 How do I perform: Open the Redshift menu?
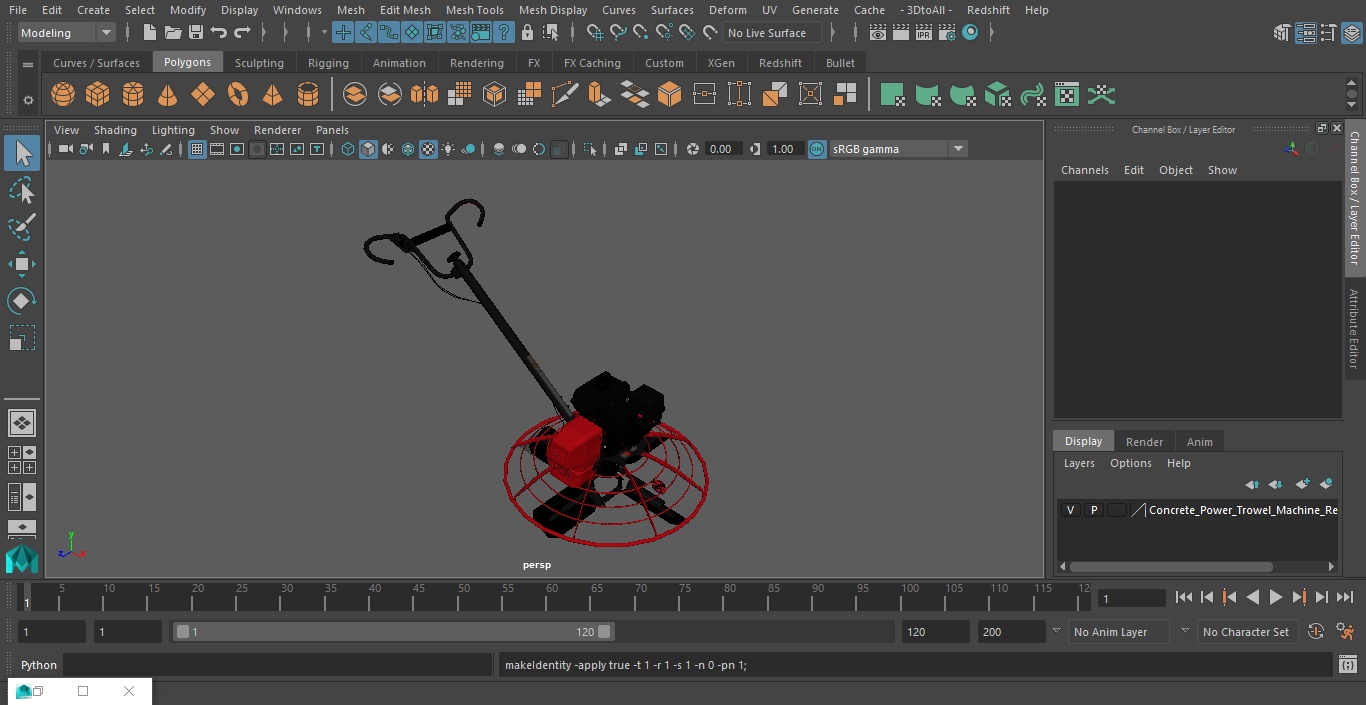click(x=987, y=10)
